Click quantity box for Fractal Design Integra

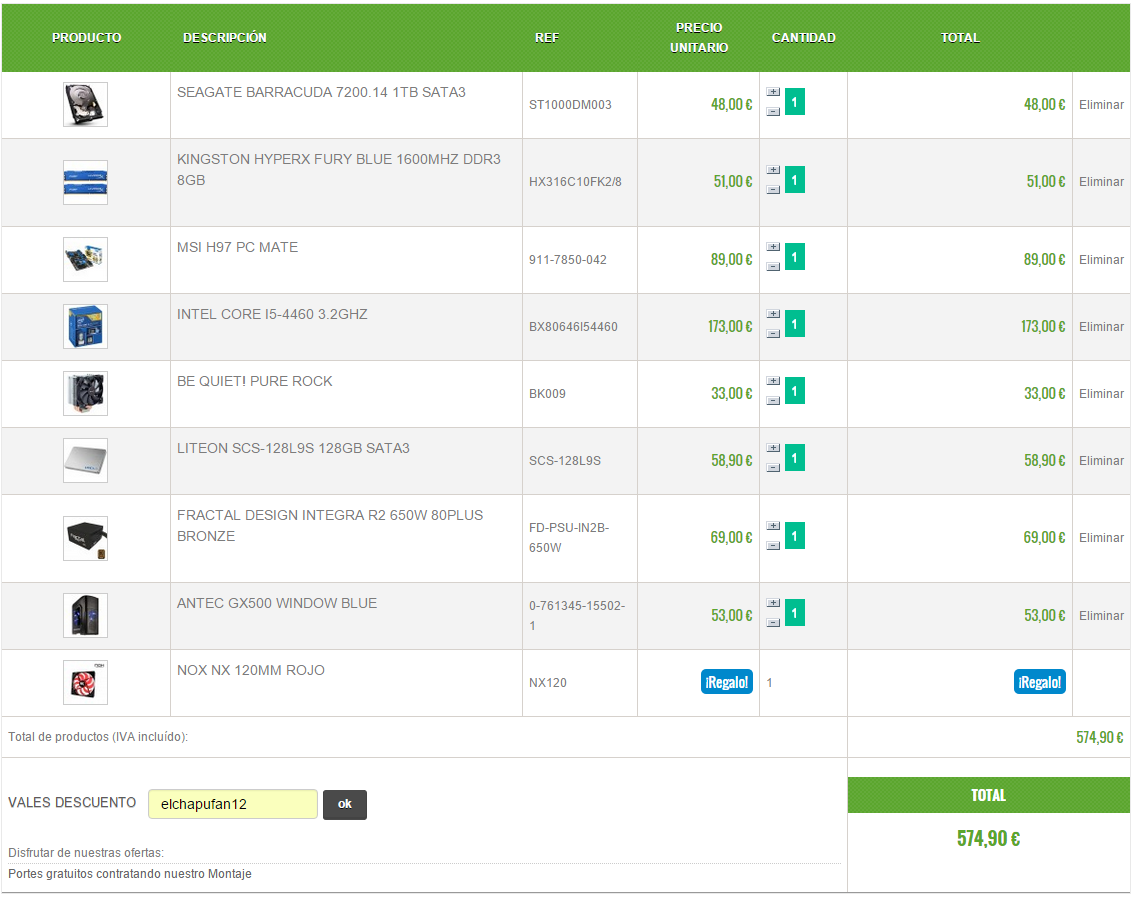795,536
